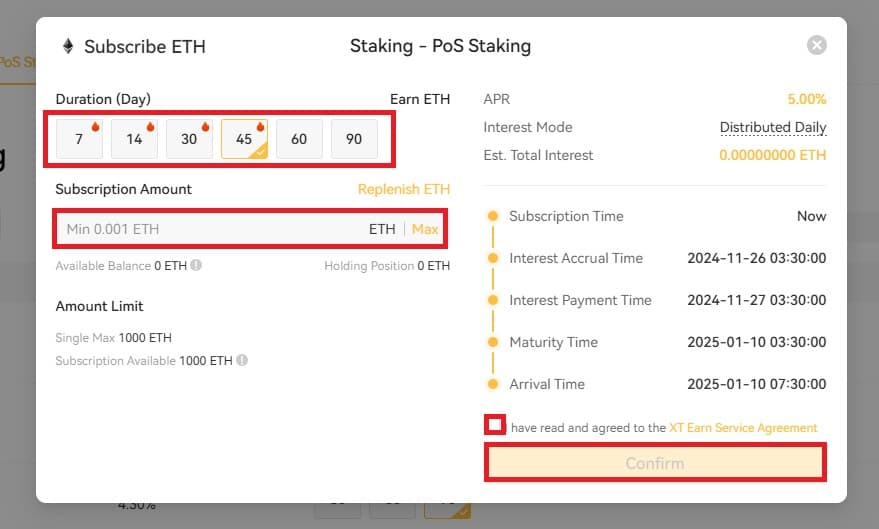Open the Replenish ETH link
879x529 pixels.
pyautogui.click(x=404, y=189)
